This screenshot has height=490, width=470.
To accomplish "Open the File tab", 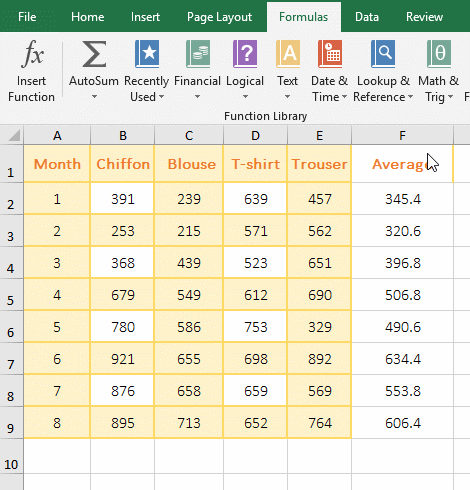I will point(27,17).
